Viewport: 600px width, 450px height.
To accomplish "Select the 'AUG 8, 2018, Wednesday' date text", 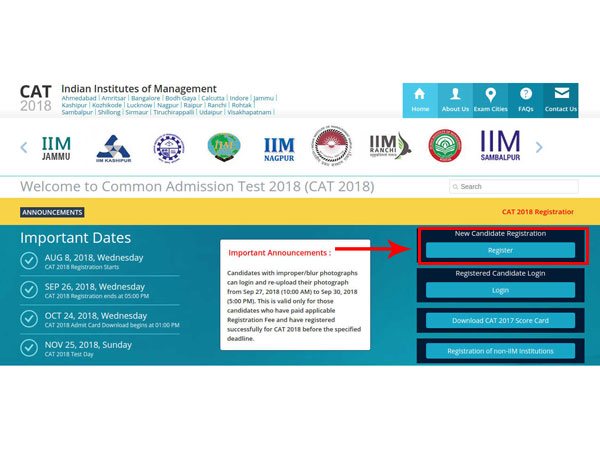I will pos(94,258).
